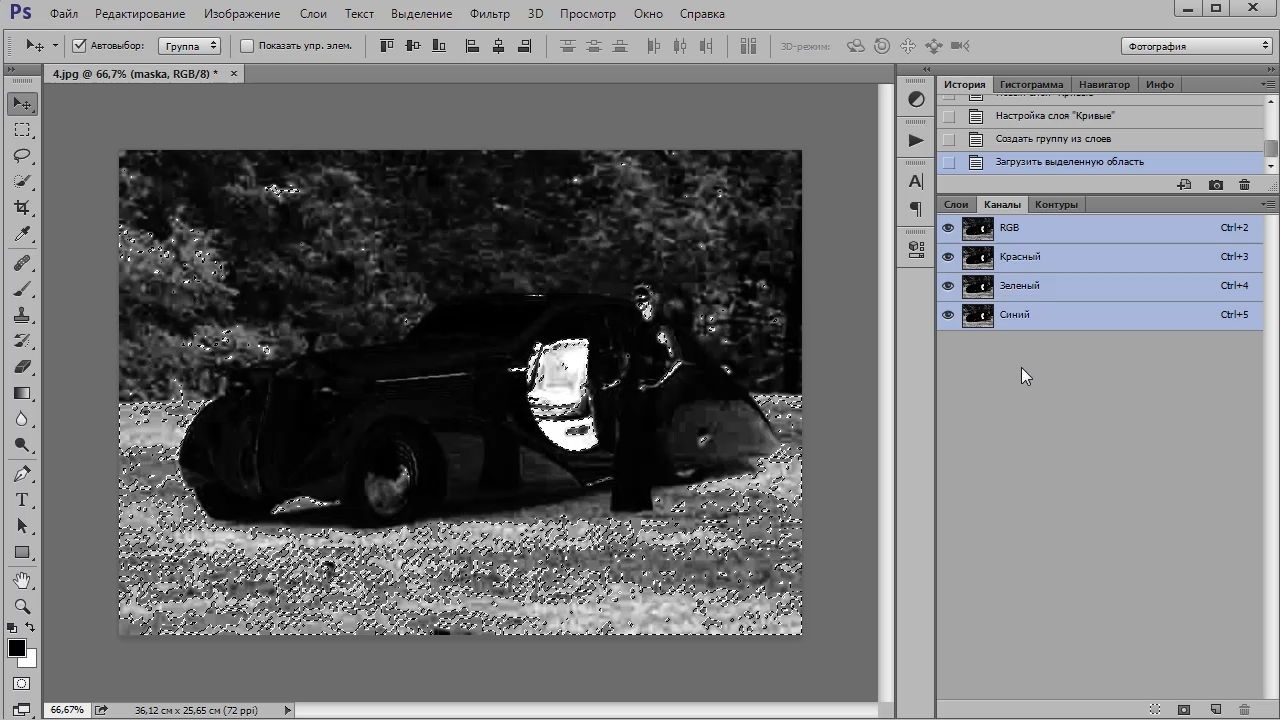Select the Healing Brush tool
This screenshot has width=1280, height=720.
[22, 263]
